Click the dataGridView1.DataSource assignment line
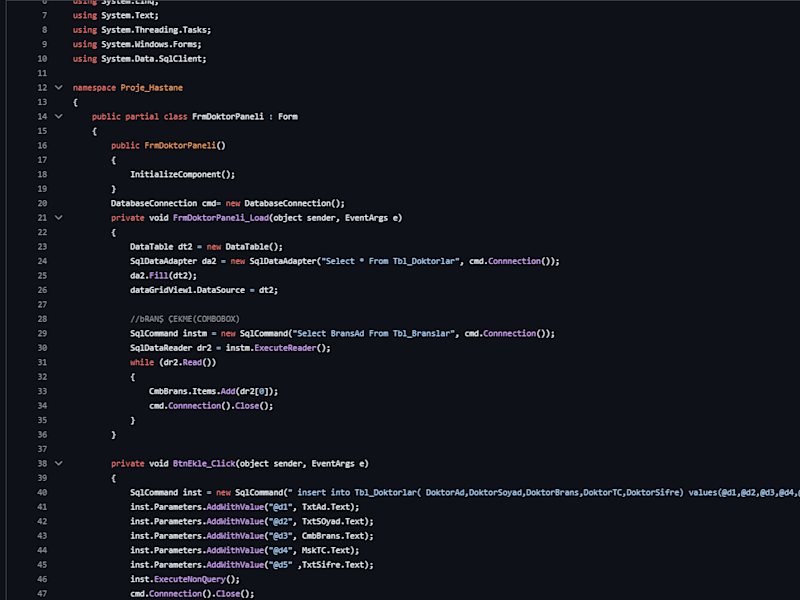800x600 pixels. coord(204,290)
